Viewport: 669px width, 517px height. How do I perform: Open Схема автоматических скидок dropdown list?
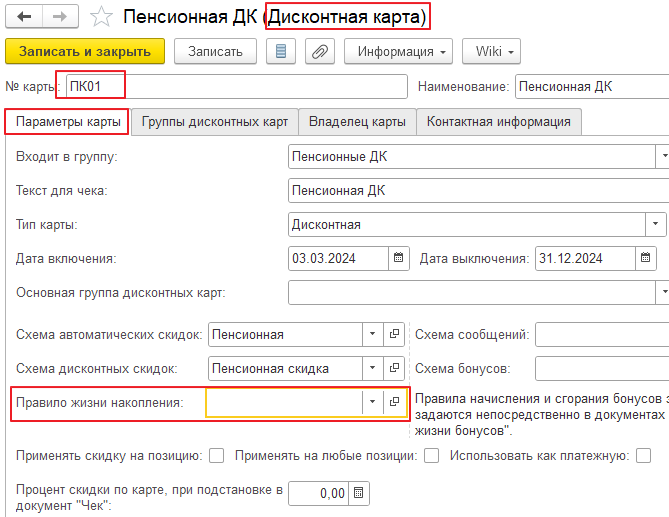pos(371,335)
